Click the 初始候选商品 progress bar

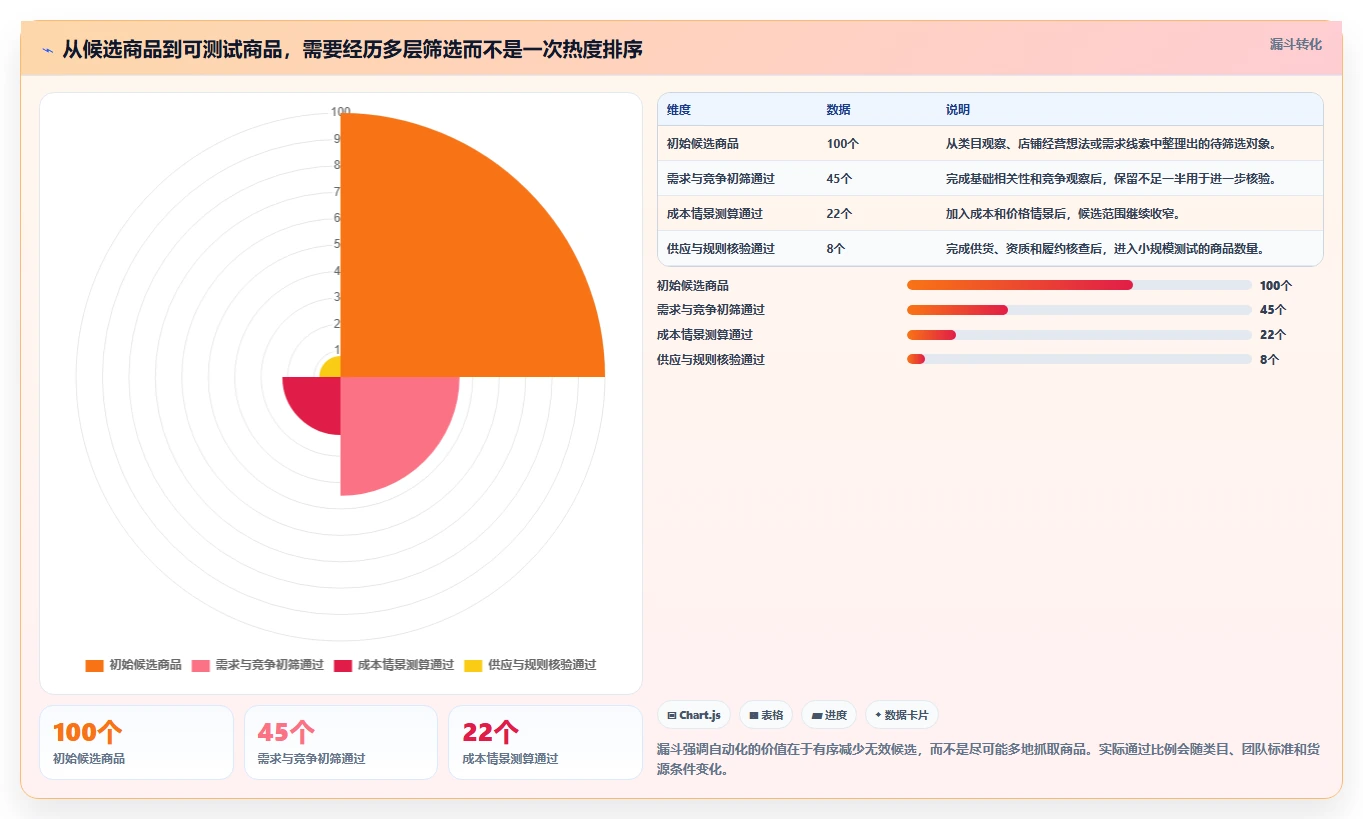point(1079,285)
